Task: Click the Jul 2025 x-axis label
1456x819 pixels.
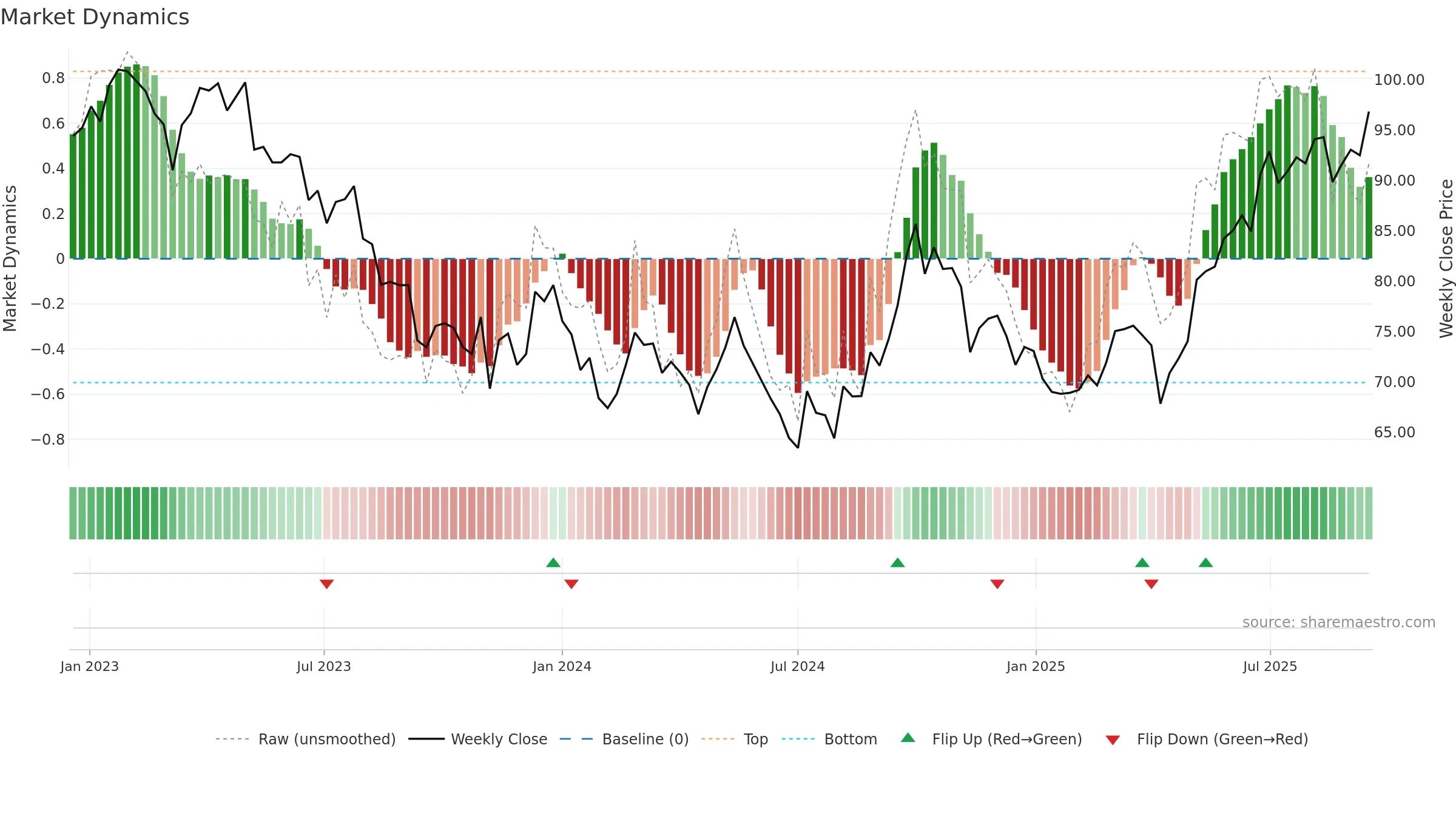Action: click(x=1270, y=666)
